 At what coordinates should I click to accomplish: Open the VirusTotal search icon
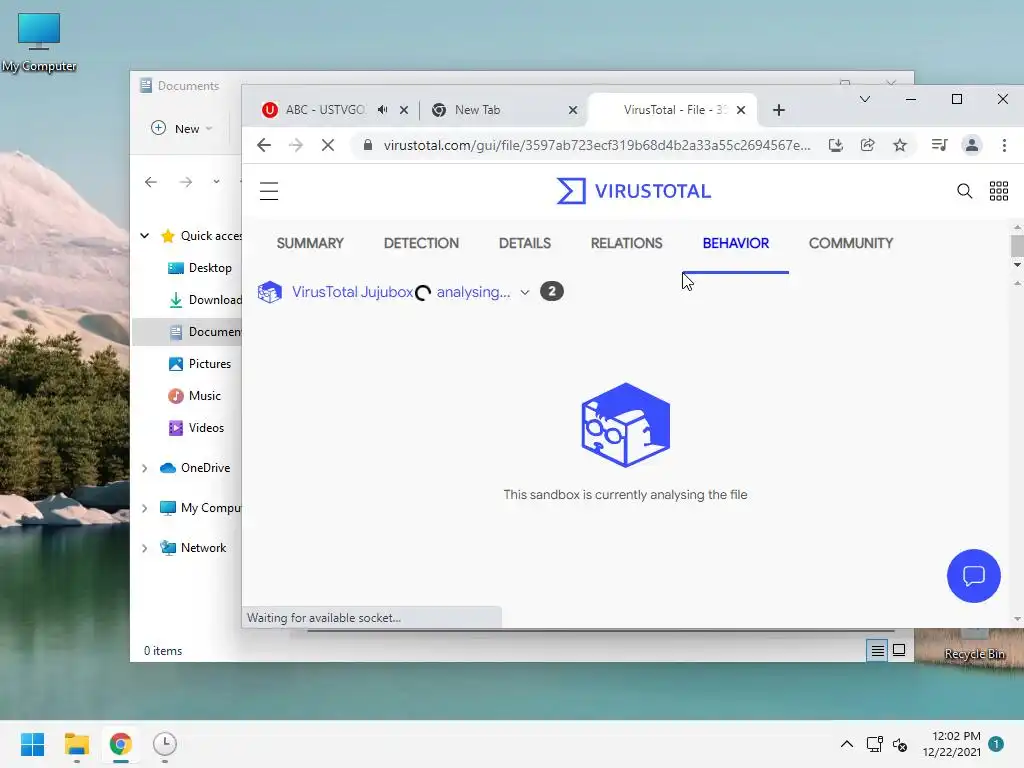[965, 191]
